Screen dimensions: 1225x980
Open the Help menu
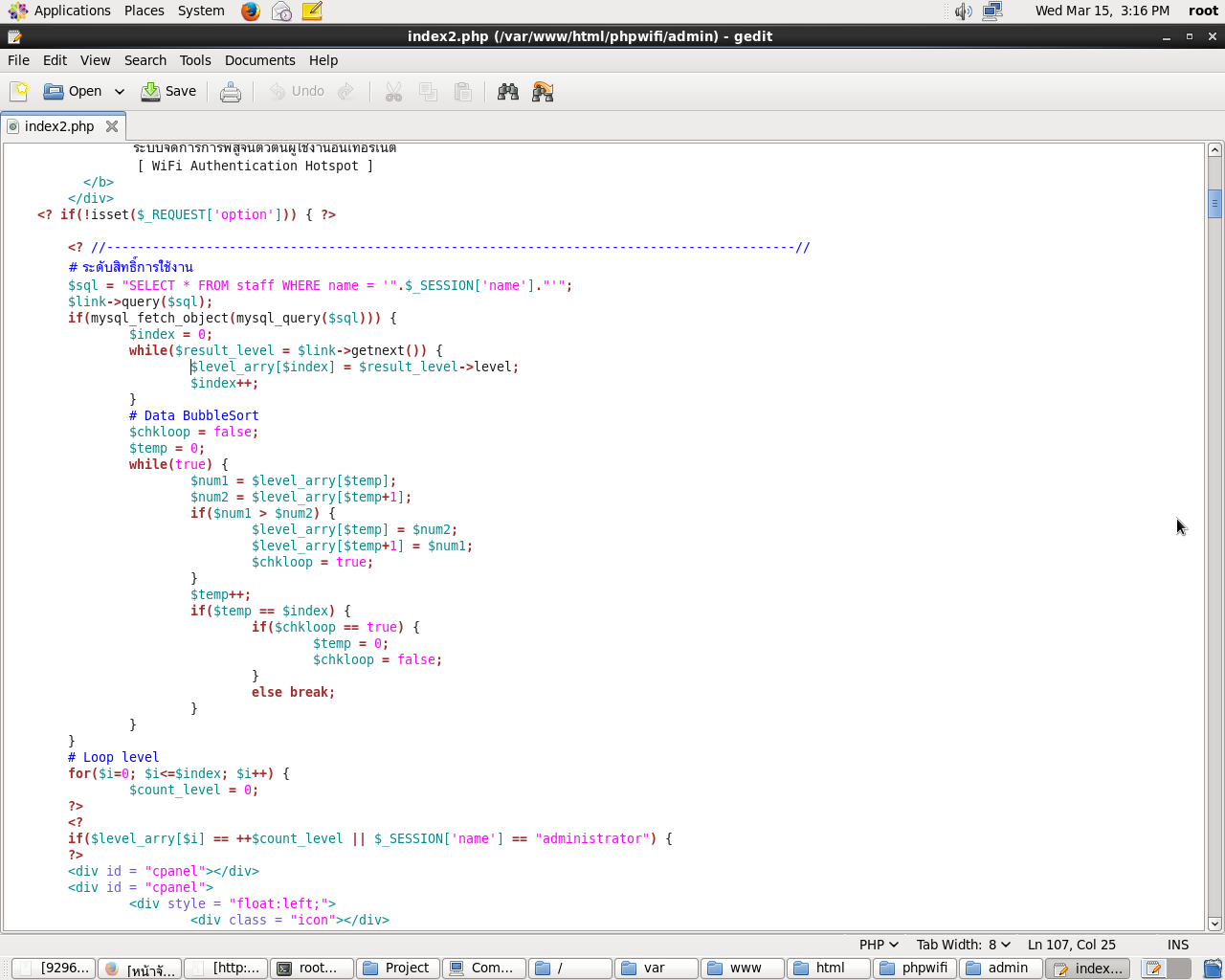323,59
